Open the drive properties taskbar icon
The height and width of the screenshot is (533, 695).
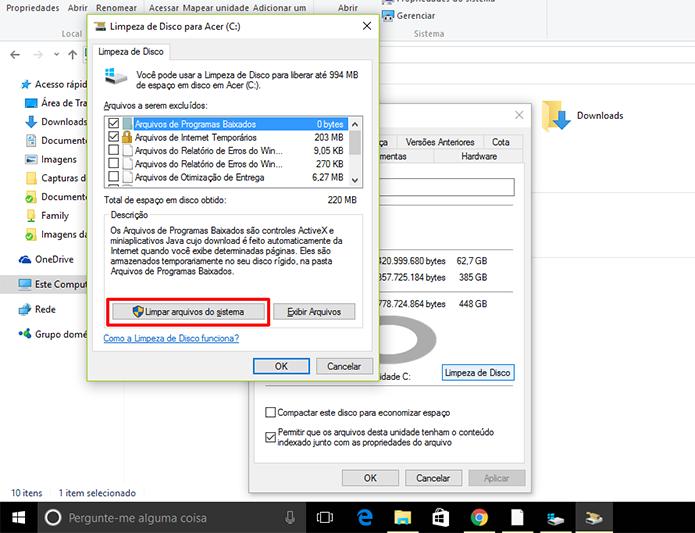[x=556, y=517]
